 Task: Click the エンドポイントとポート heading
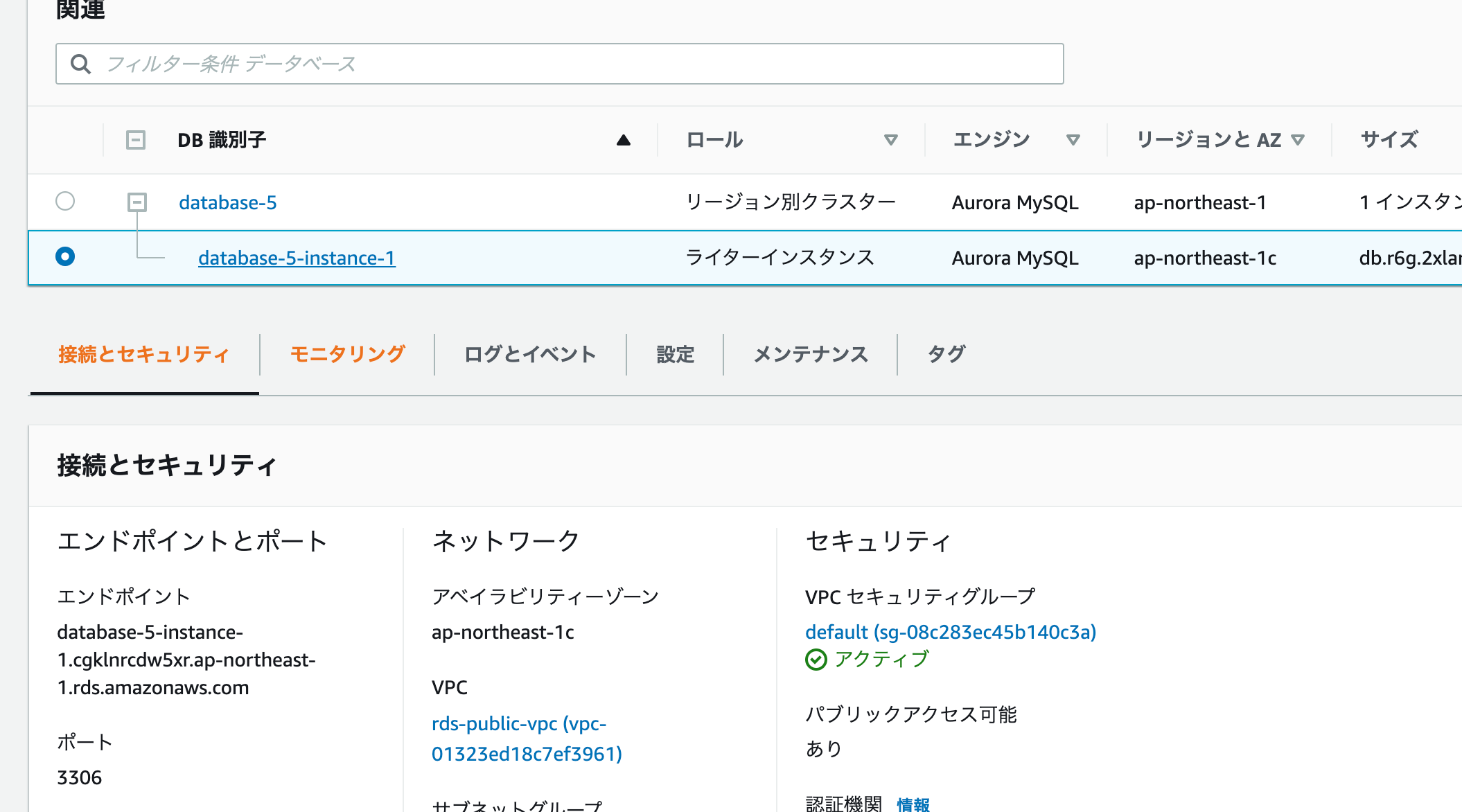193,541
